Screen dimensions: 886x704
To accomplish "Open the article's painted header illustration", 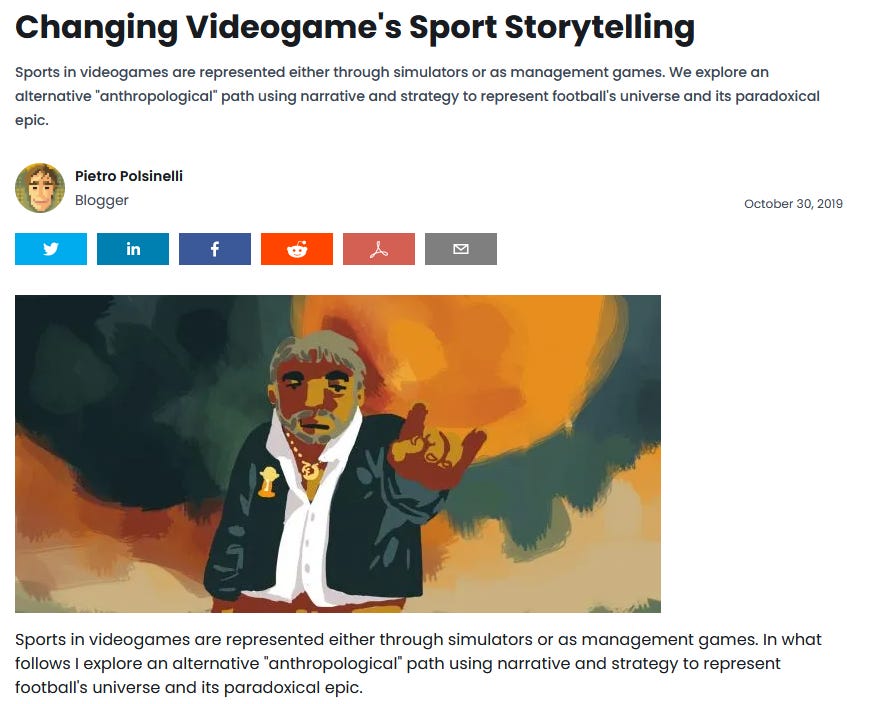I will 338,454.
